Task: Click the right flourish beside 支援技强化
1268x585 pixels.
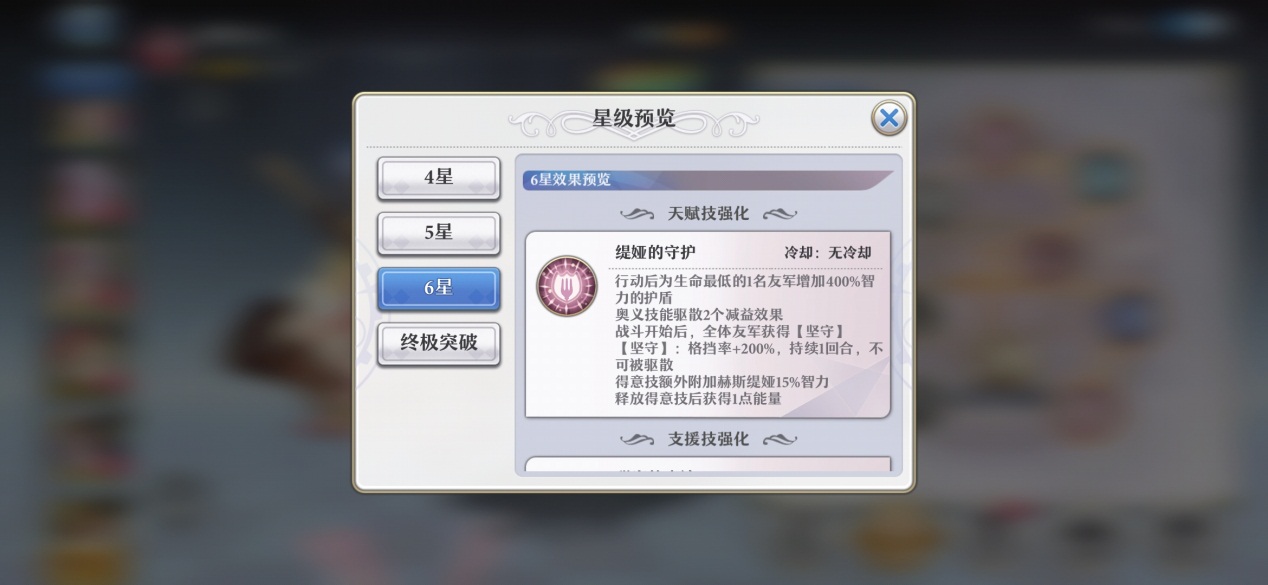Action: click(x=779, y=440)
